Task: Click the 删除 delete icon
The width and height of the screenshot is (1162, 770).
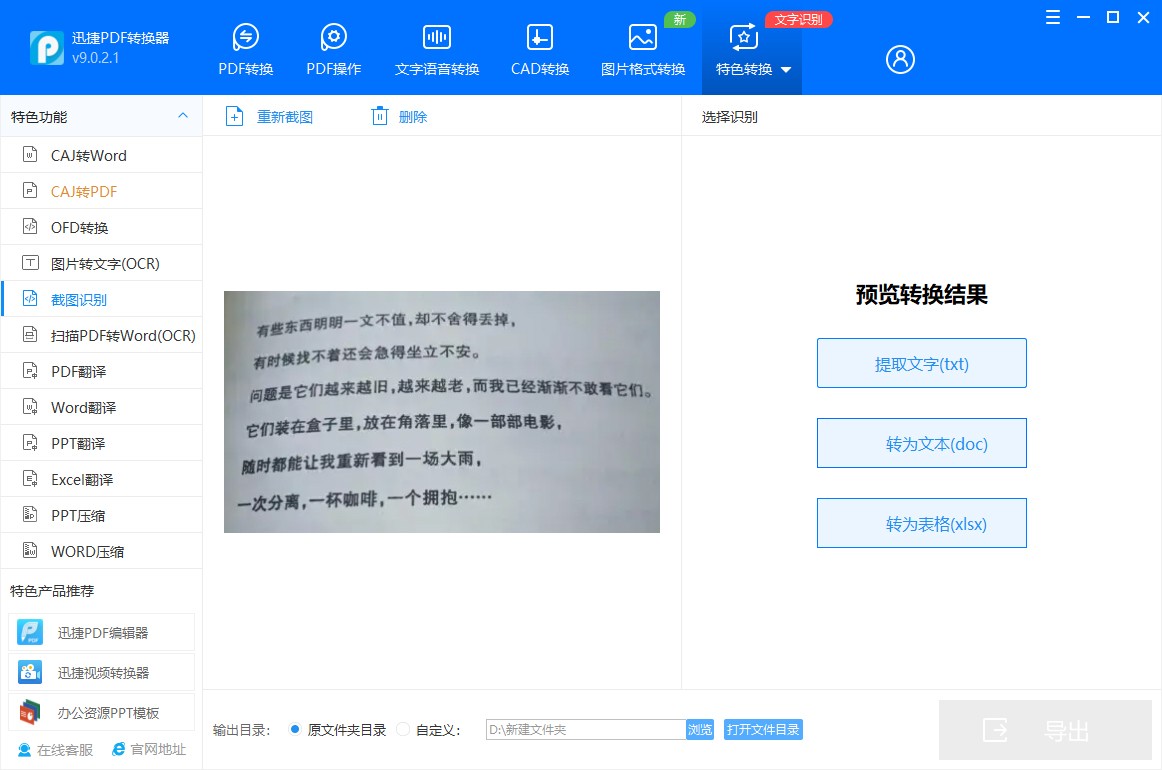Action: tap(379, 116)
